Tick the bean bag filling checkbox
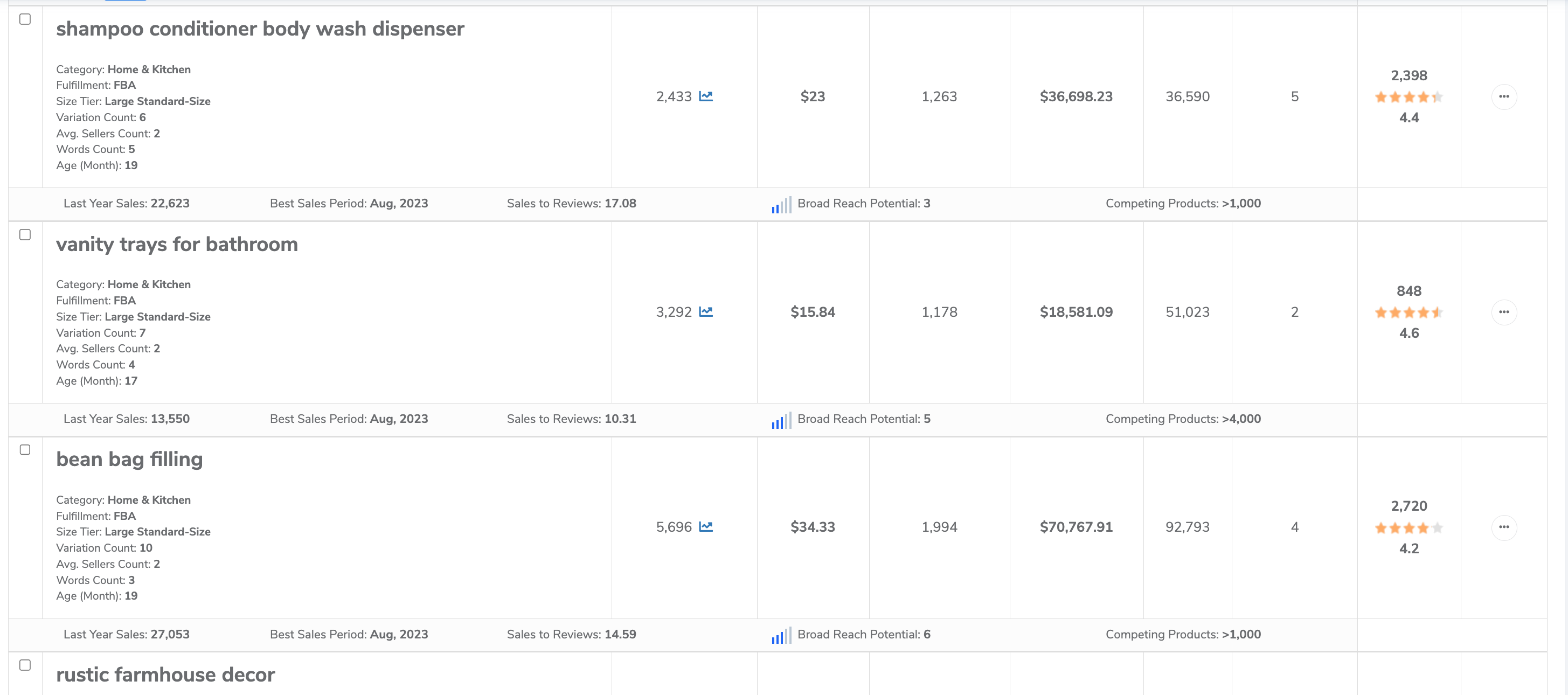The height and width of the screenshot is (695, 1568). 25,449
